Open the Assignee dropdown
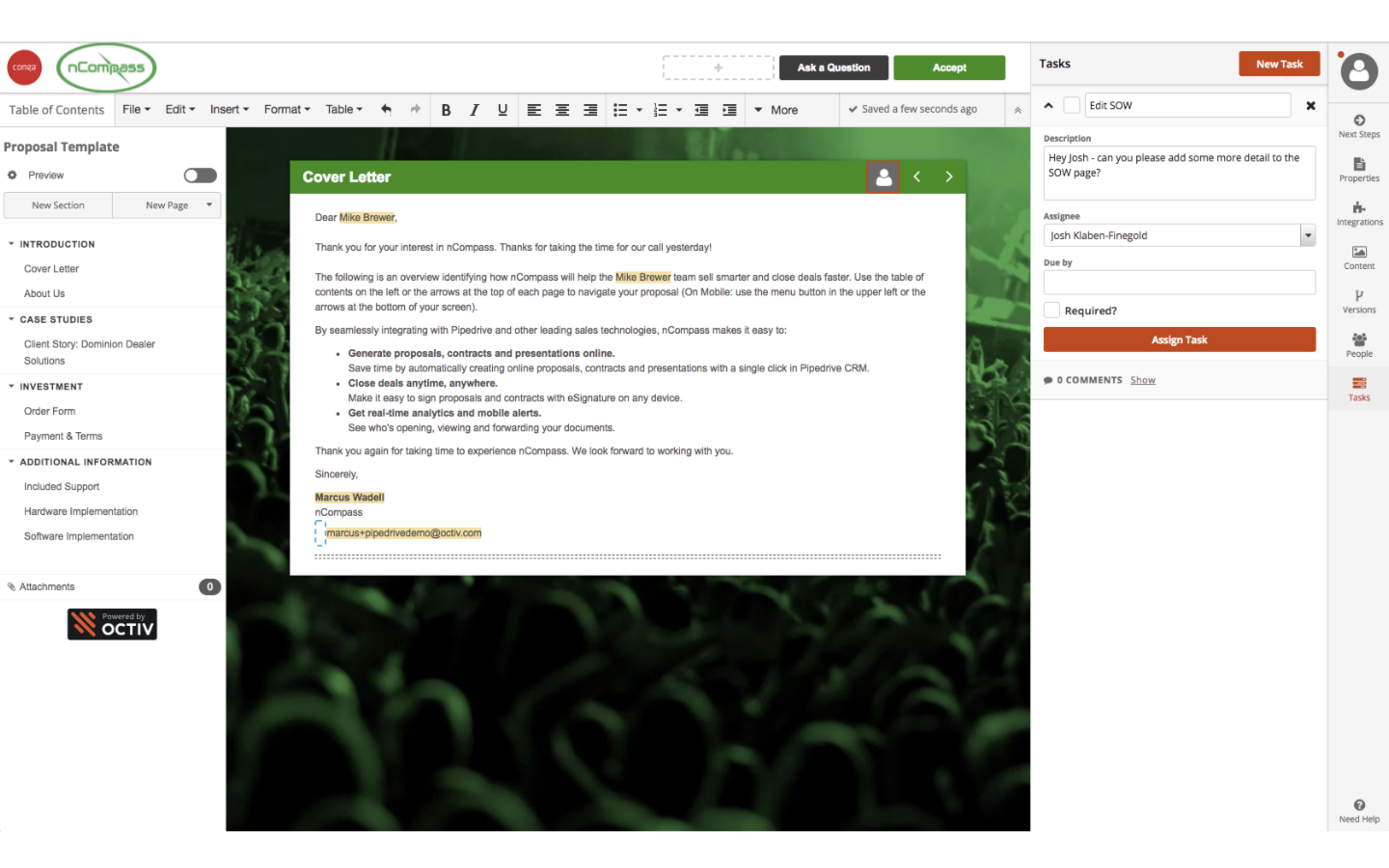This screenshot has height=868, width=1389. point(1308,235)
